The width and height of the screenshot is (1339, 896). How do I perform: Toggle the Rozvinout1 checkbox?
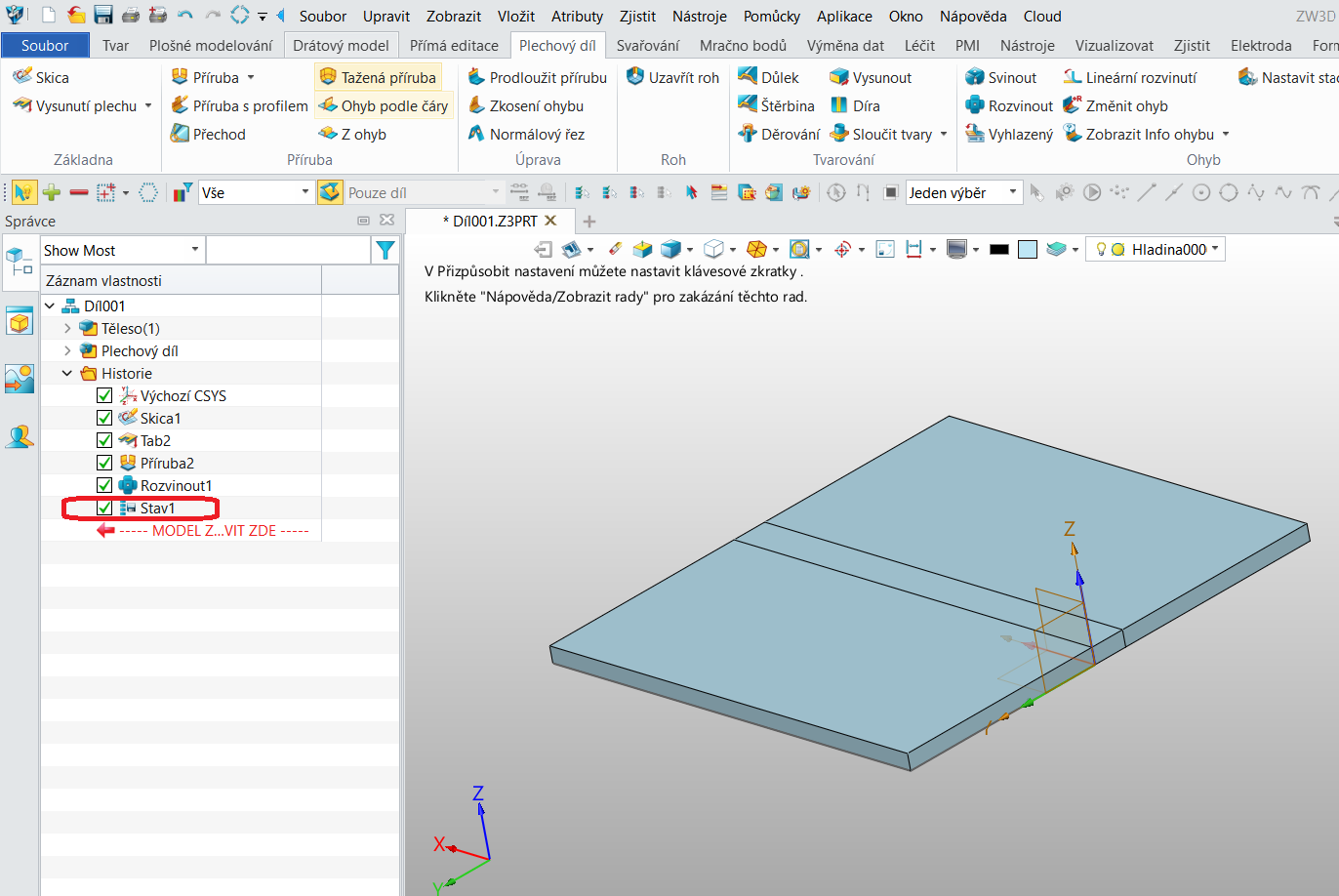click(104, 485)
